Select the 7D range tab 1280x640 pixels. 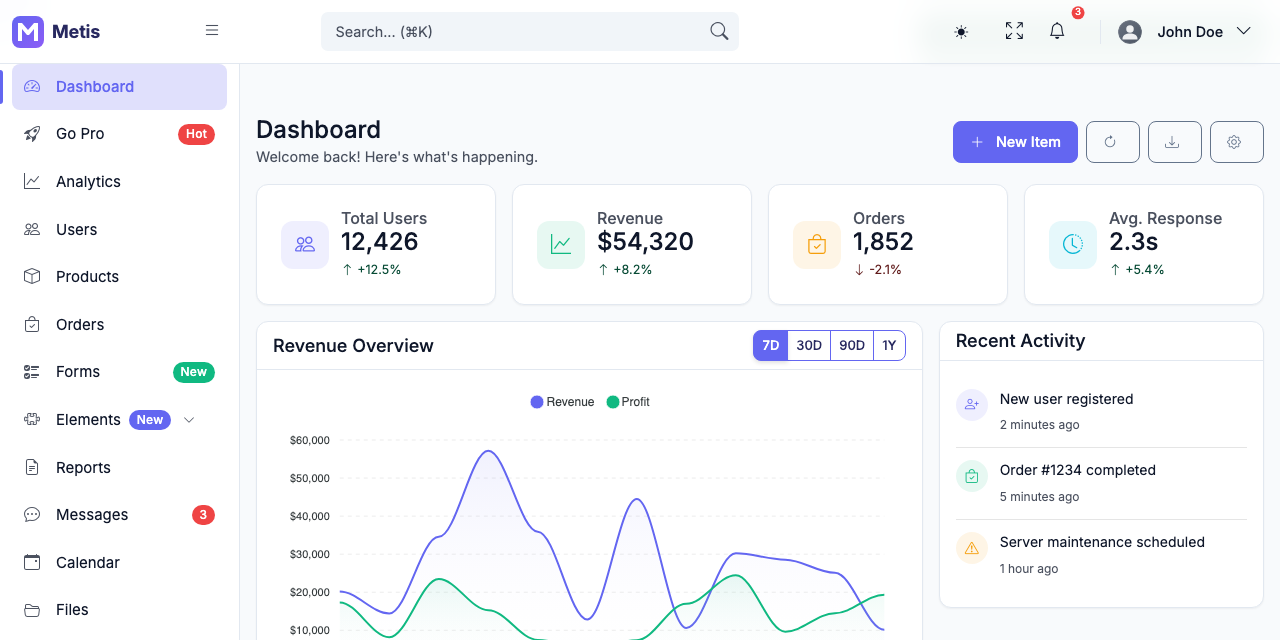point(771,346)
